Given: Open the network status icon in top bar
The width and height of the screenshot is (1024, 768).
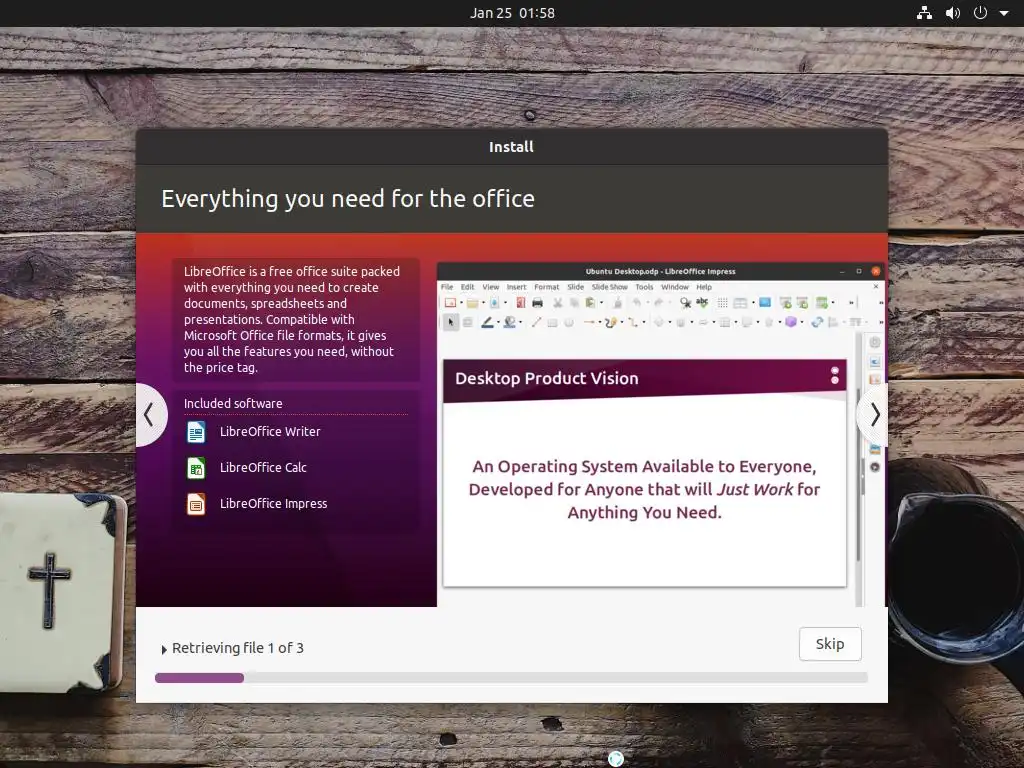Looking at the screenshot, I should point(924,12).
